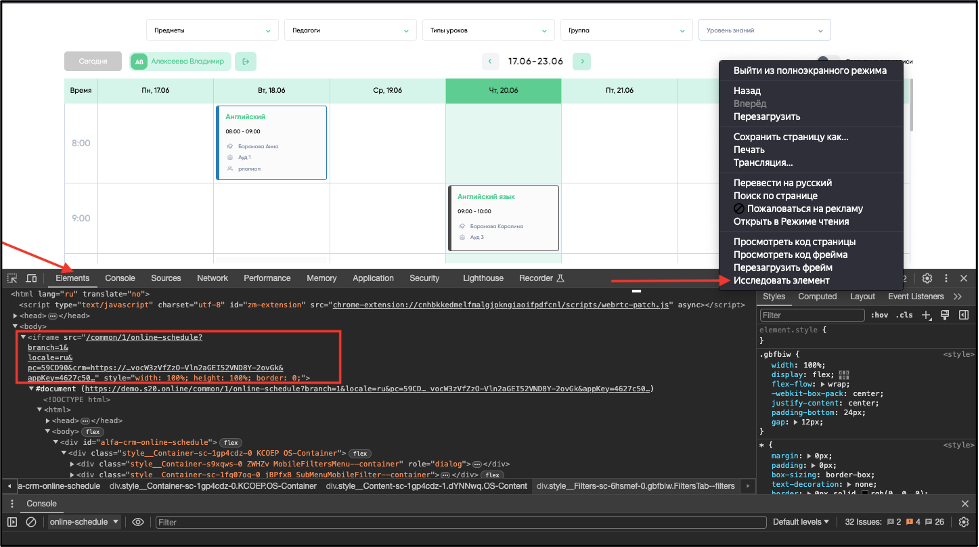The image size is (979, 547).
Task: Open the Lighthouse tab
Action: pyautogui.click(x=483, y=278)
